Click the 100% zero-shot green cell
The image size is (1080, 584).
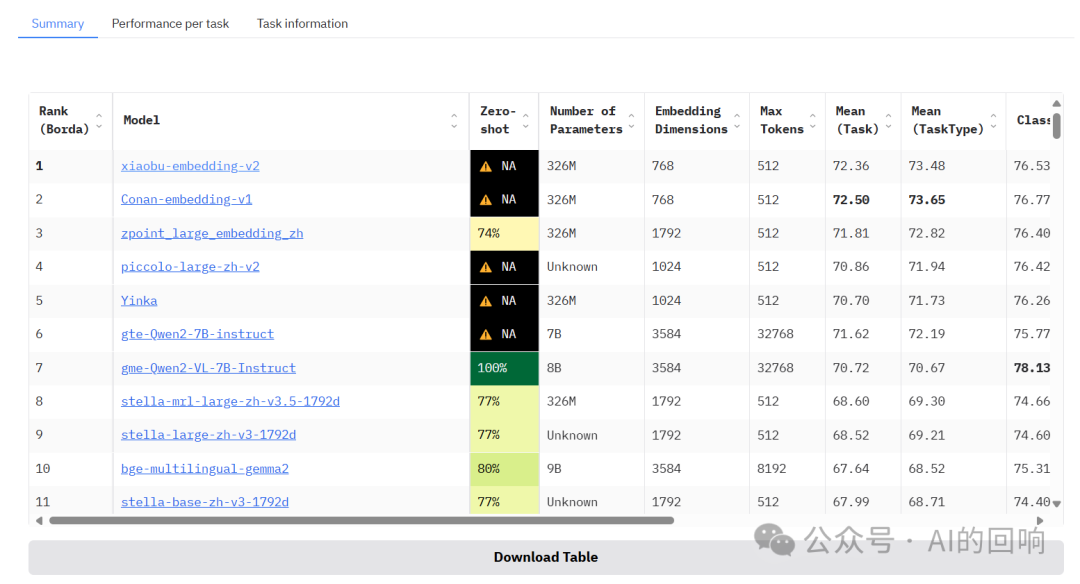click(x=504, y=368)
